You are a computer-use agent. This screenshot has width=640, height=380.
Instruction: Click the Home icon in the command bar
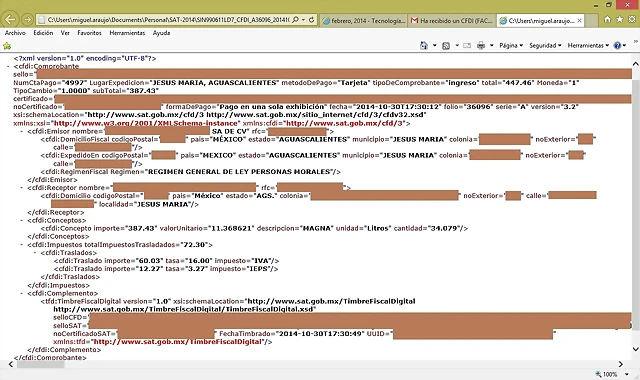coord(424,45)
